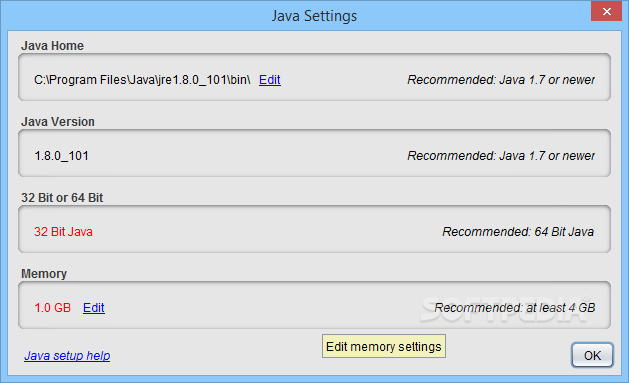Click the OK button

[592, 355]
